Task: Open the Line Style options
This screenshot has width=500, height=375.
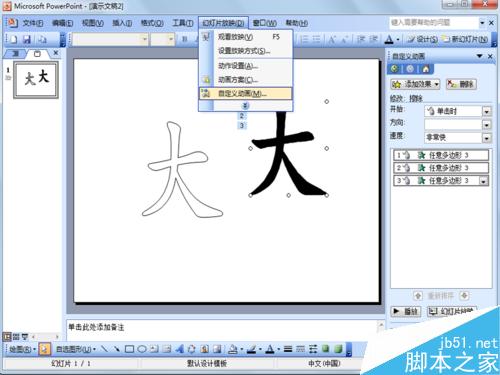Action: point(288,349)
